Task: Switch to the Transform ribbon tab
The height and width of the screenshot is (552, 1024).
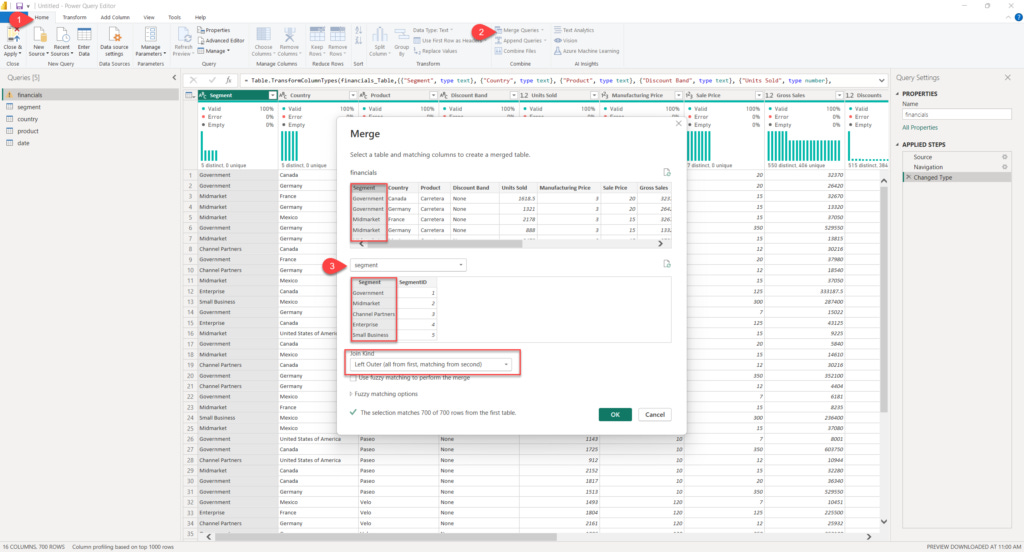Action: (74, 18)
